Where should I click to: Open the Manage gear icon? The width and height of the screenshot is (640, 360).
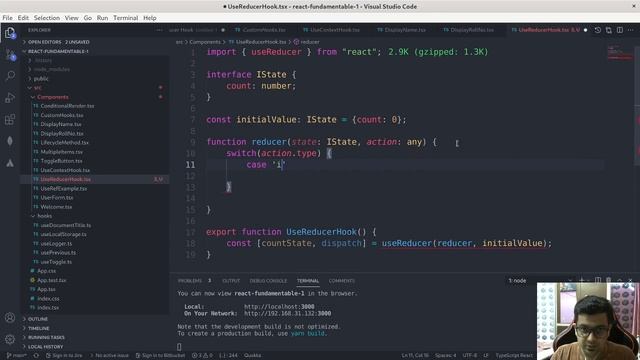click(x=10, y=339)
